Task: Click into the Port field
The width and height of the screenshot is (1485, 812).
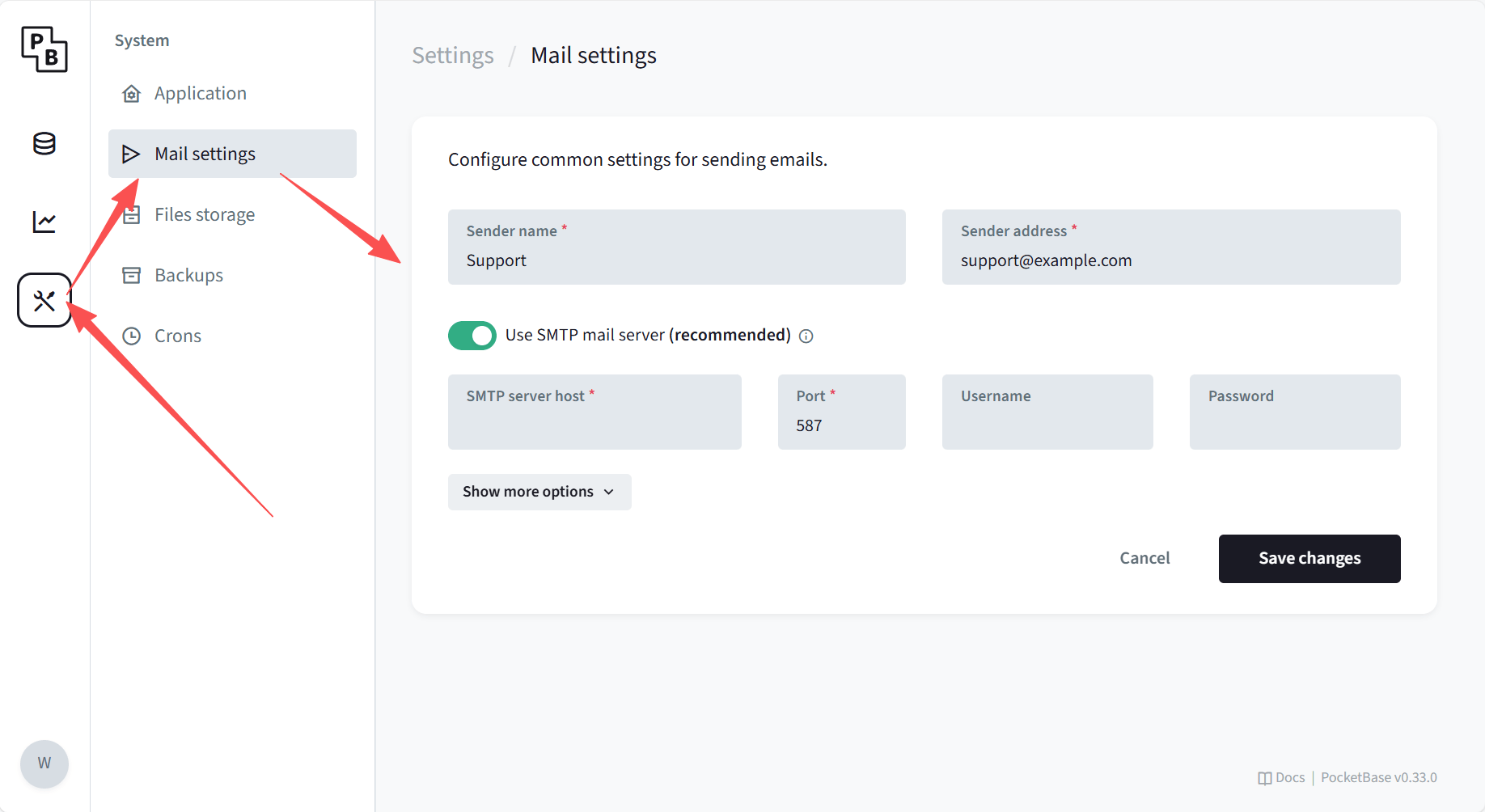Action: (x=841, y=425)
